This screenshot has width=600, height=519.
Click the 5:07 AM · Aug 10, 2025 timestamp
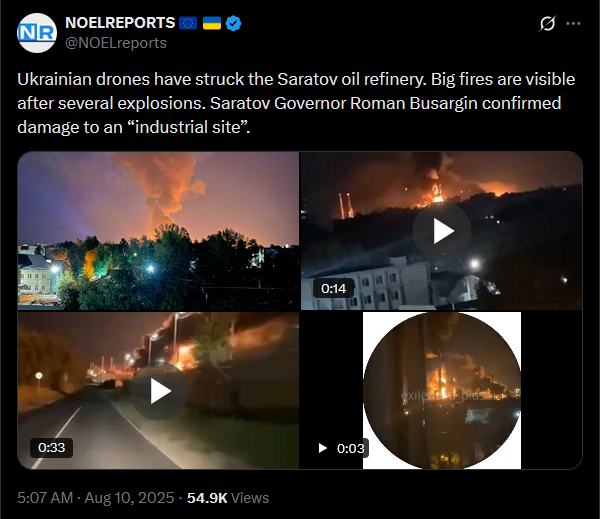[x=96, y=498]
